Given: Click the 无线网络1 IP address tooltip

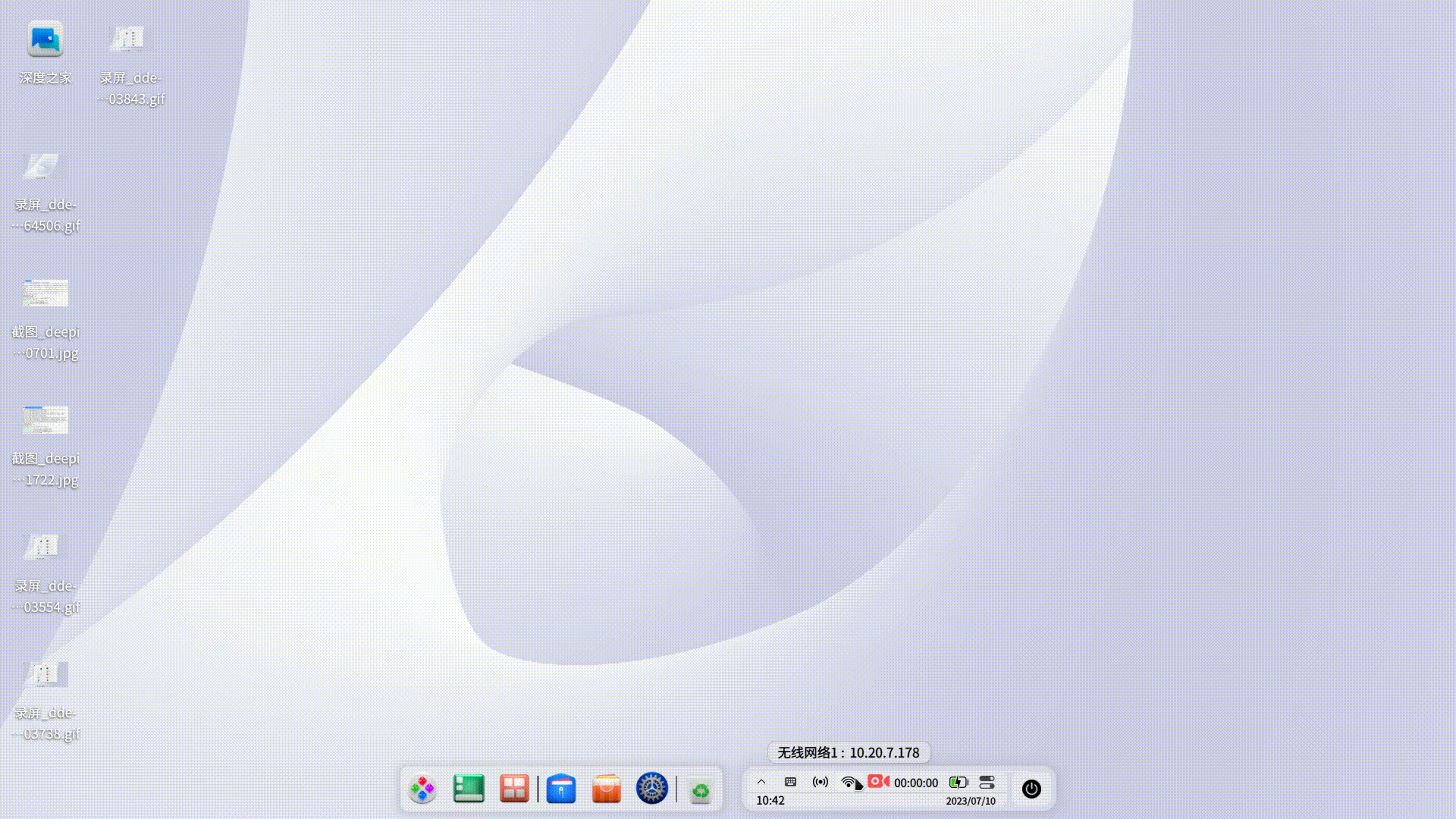Looking at the screenshot, I should pyautogui.click(x=847, y=752).
